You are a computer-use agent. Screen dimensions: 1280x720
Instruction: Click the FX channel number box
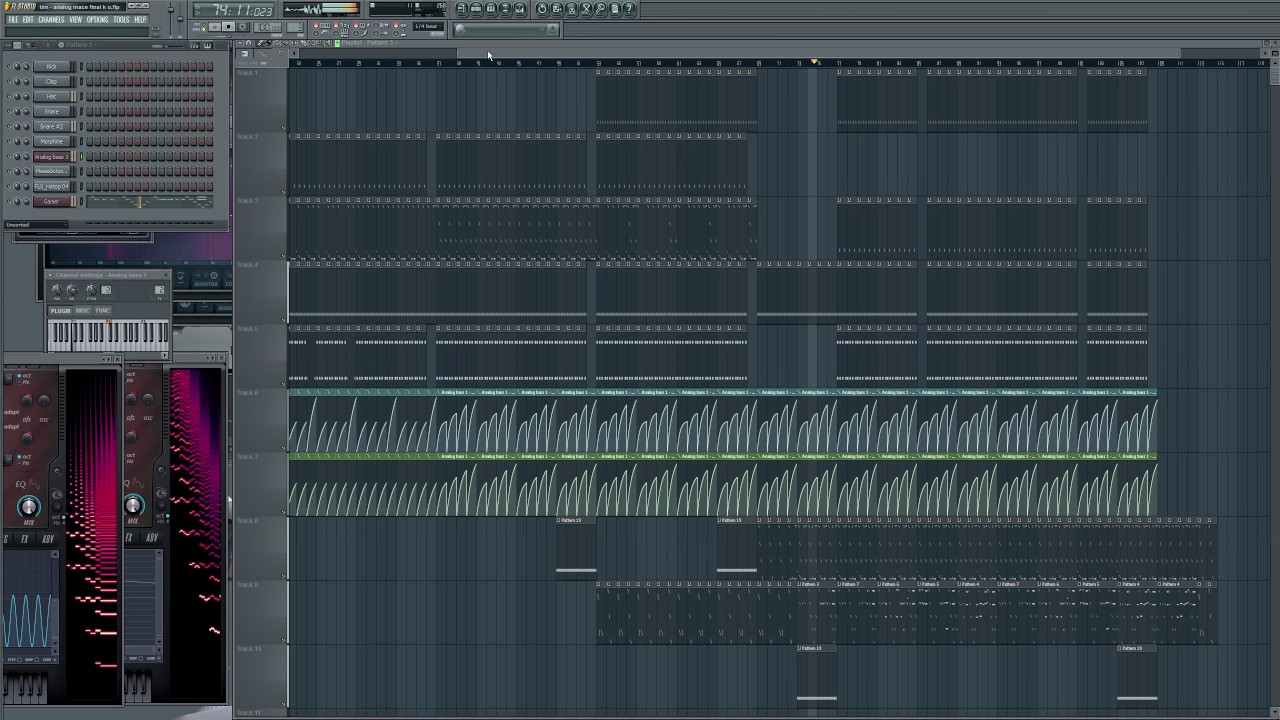tap(160, 290)
